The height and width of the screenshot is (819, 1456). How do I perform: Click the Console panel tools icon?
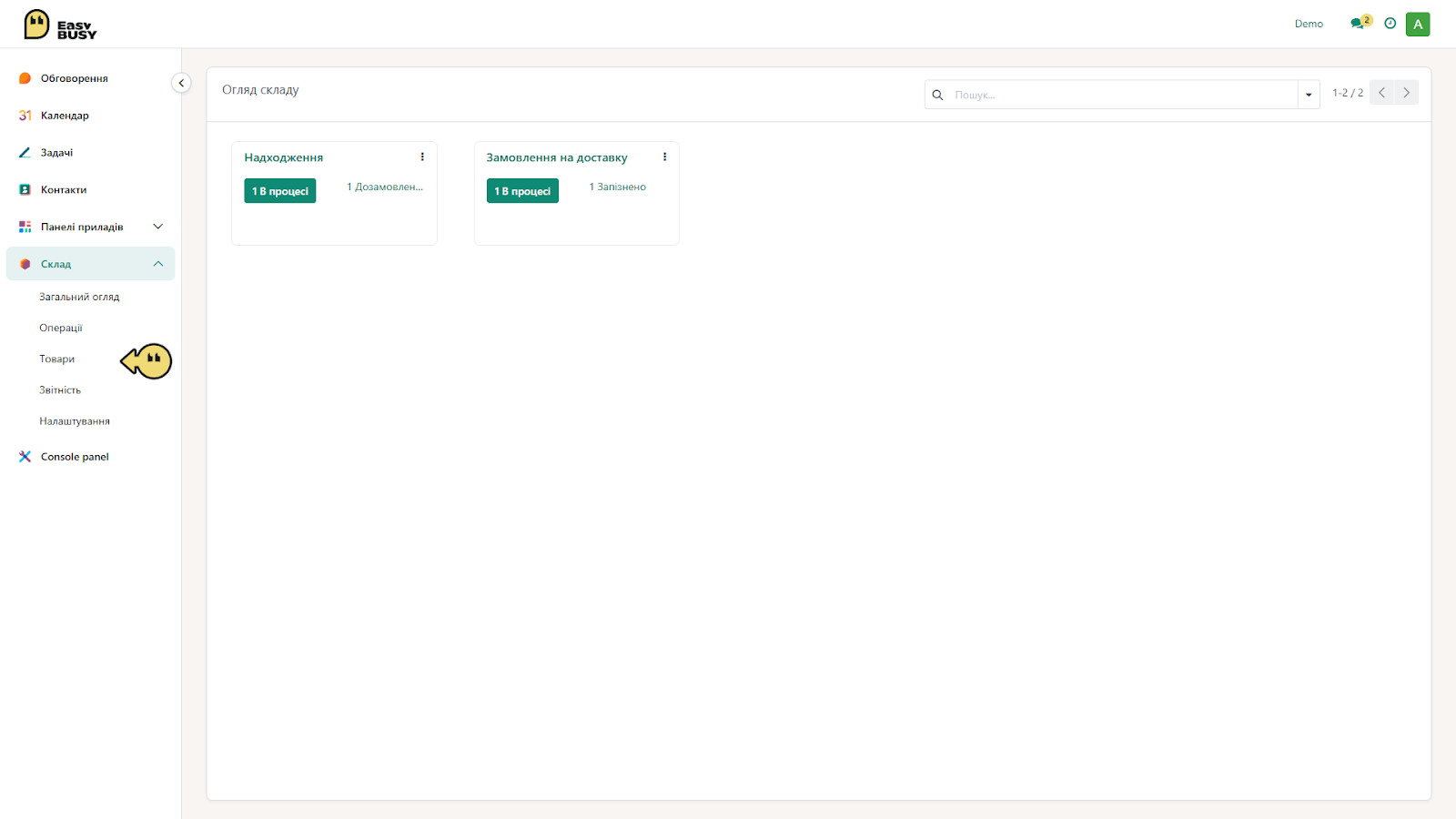(25, 457)
